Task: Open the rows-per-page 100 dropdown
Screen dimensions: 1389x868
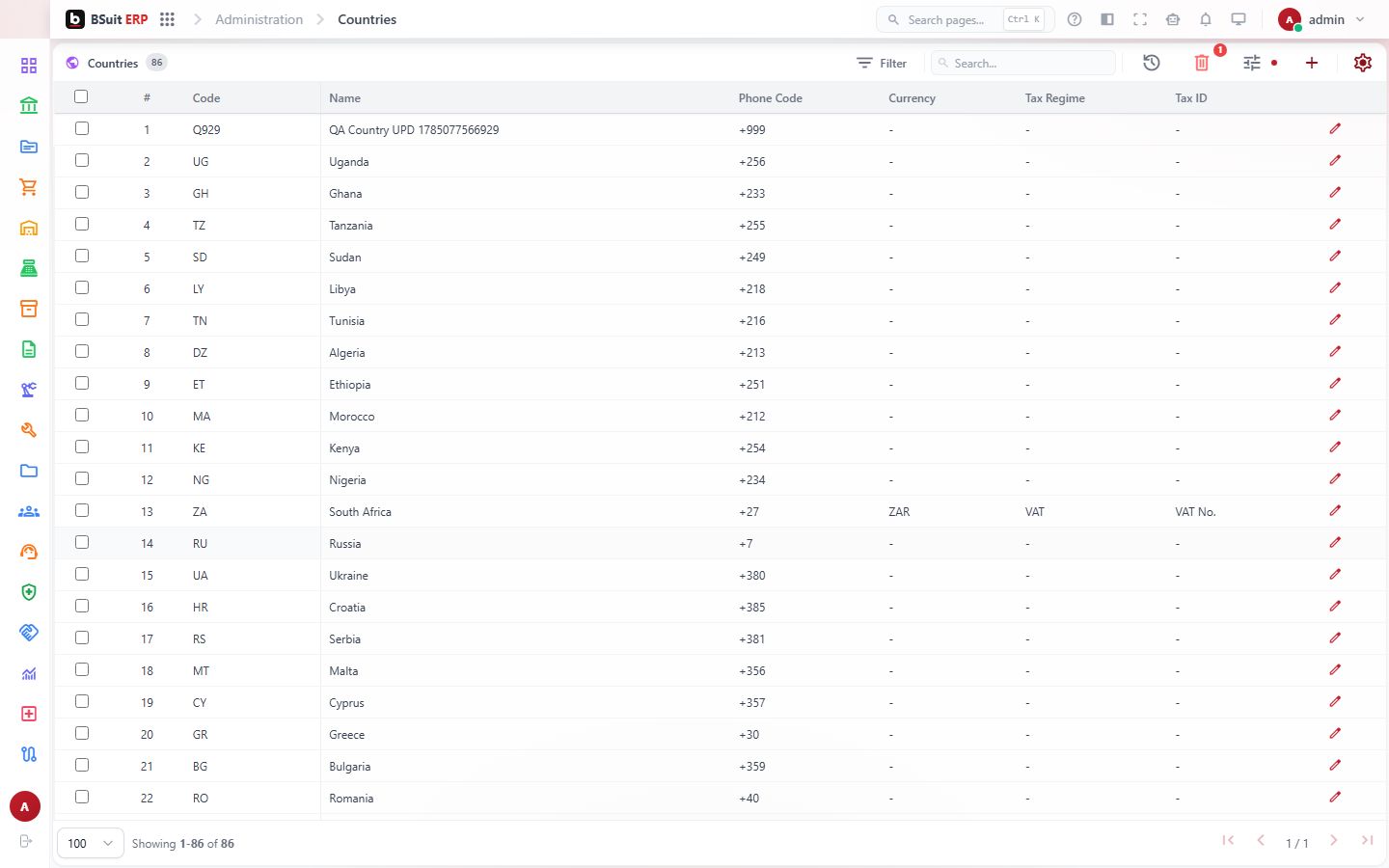Action: (x=91, y=843)
